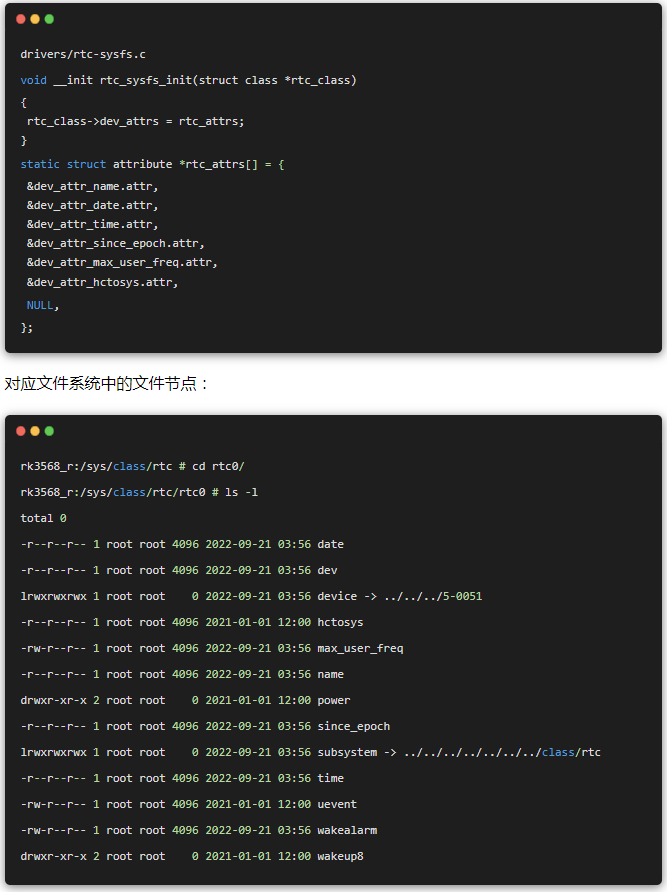Click the green dot on the terminal code block
This screenshot has height=892, width=667.
tap(49, 431)
